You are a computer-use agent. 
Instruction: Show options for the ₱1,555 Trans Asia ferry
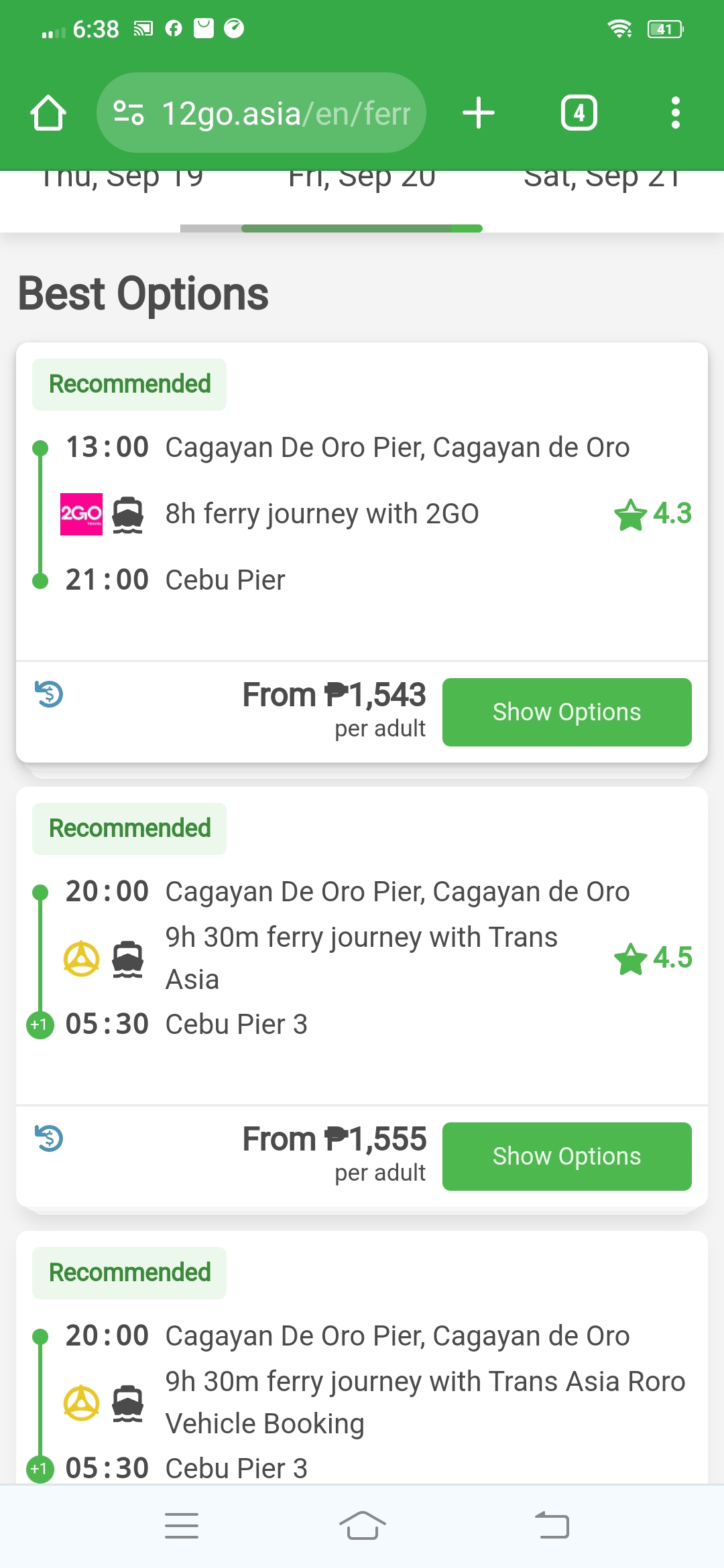point(566,1157)
